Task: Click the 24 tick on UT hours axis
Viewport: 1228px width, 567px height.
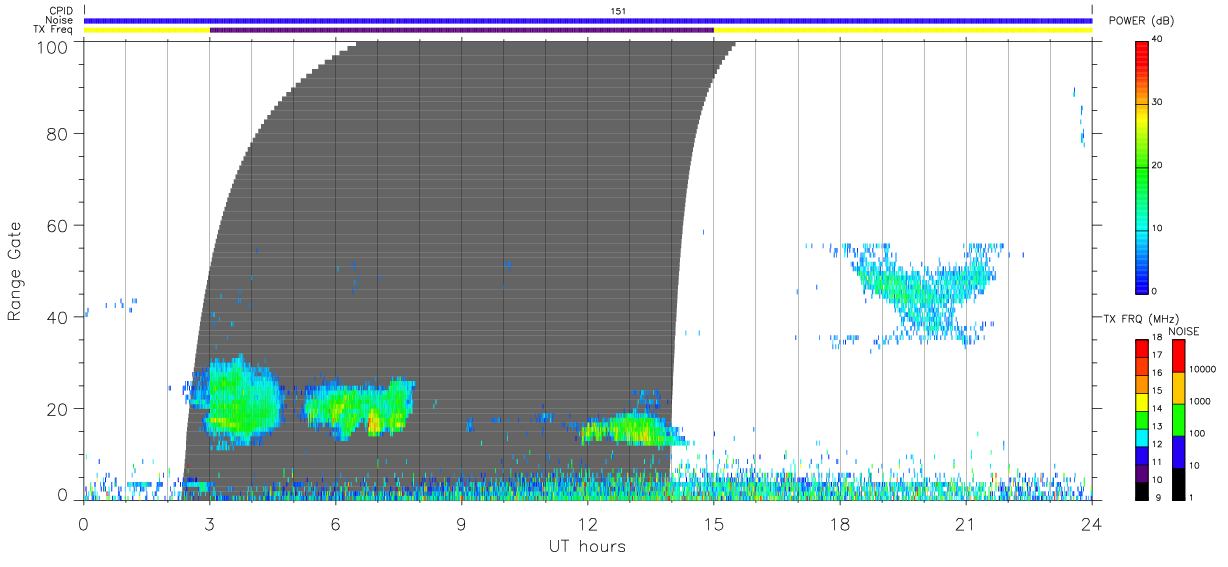Action: pyautogui.click(x=1092, y=523)
